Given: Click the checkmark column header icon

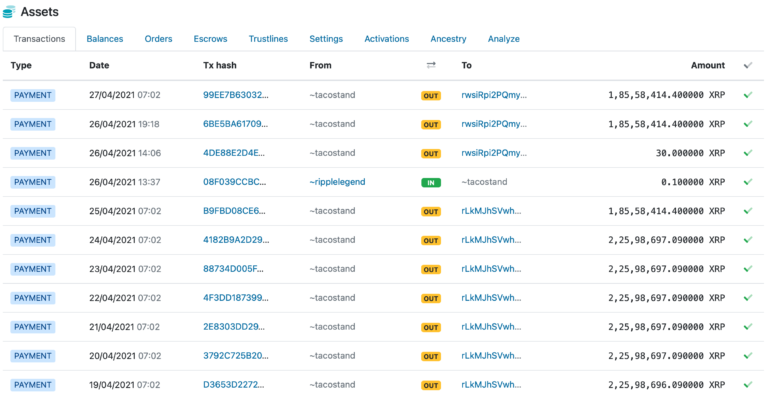Looking at the screenshot, I should [x=747, y=65].
